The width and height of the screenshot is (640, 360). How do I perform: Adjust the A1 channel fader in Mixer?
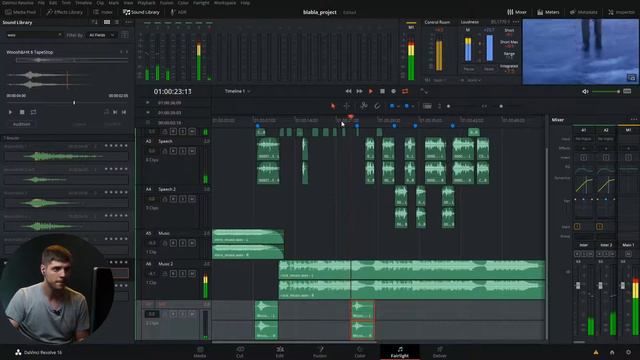pyautogui.click(x=578, y=286)
